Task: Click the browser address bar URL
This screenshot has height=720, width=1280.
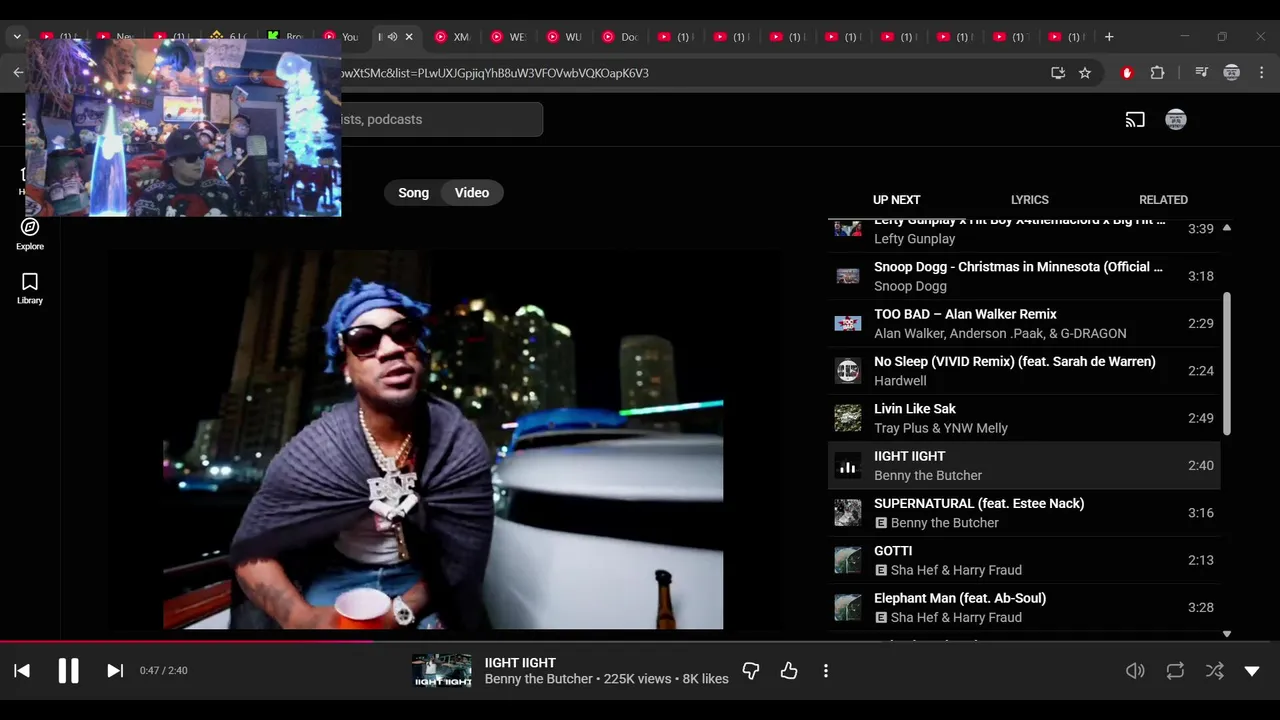Action: click(x=494, y=73)
